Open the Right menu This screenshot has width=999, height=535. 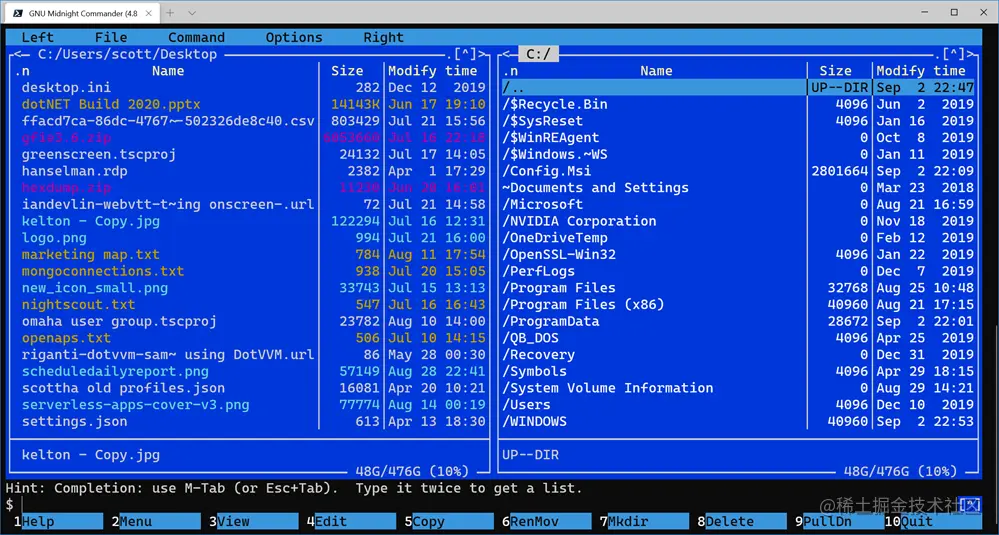click(384, 38)
